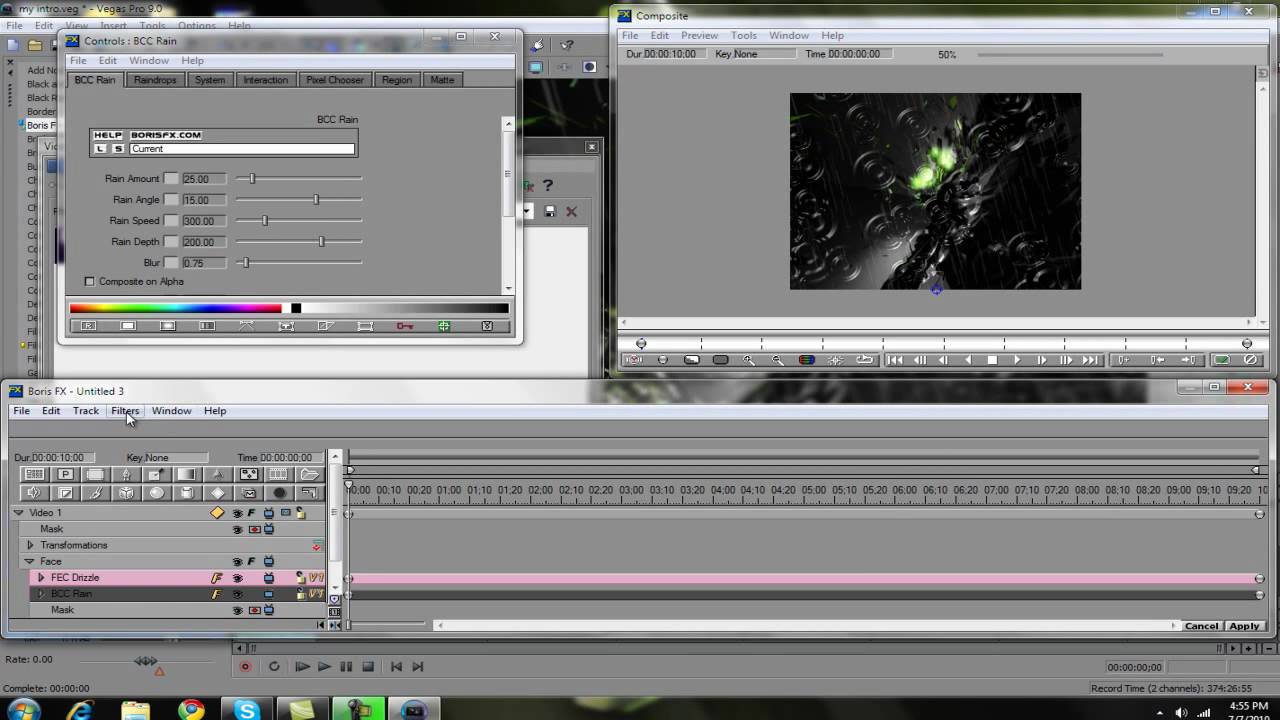Collapse the Video 1 track

[x=18, y=513]
